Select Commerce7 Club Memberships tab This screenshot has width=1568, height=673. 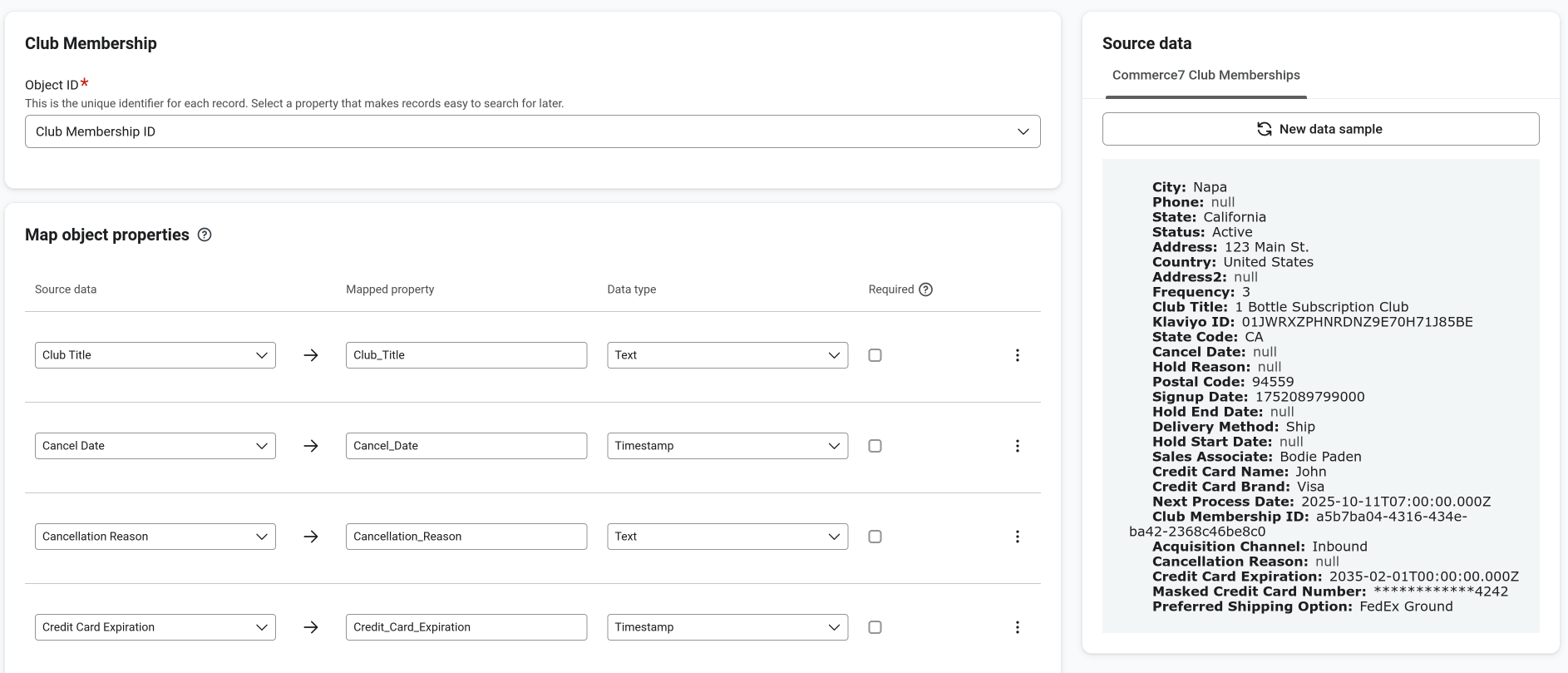click(1206, 76)
